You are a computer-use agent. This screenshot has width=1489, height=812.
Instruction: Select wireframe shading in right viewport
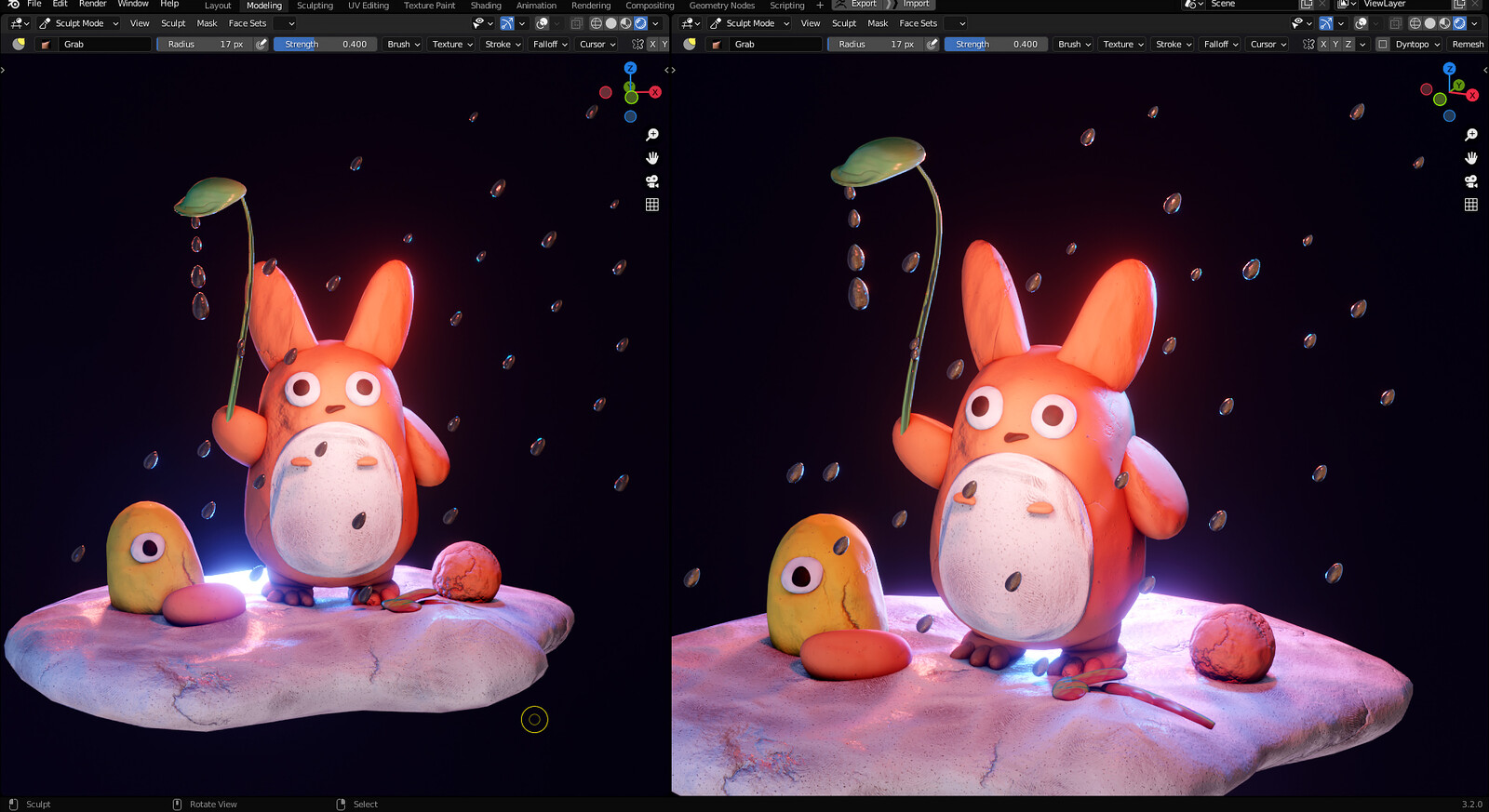pyautogui.click(x=1415, y=23)
